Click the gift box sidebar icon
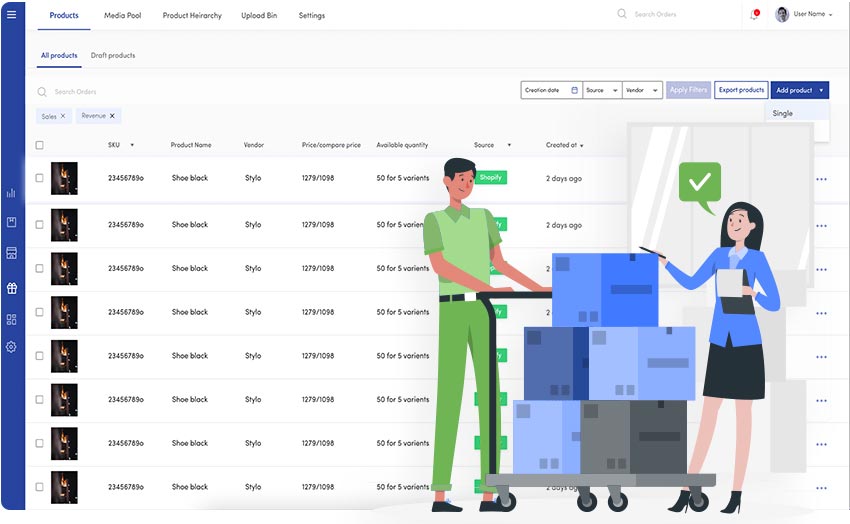 [11, 288]
